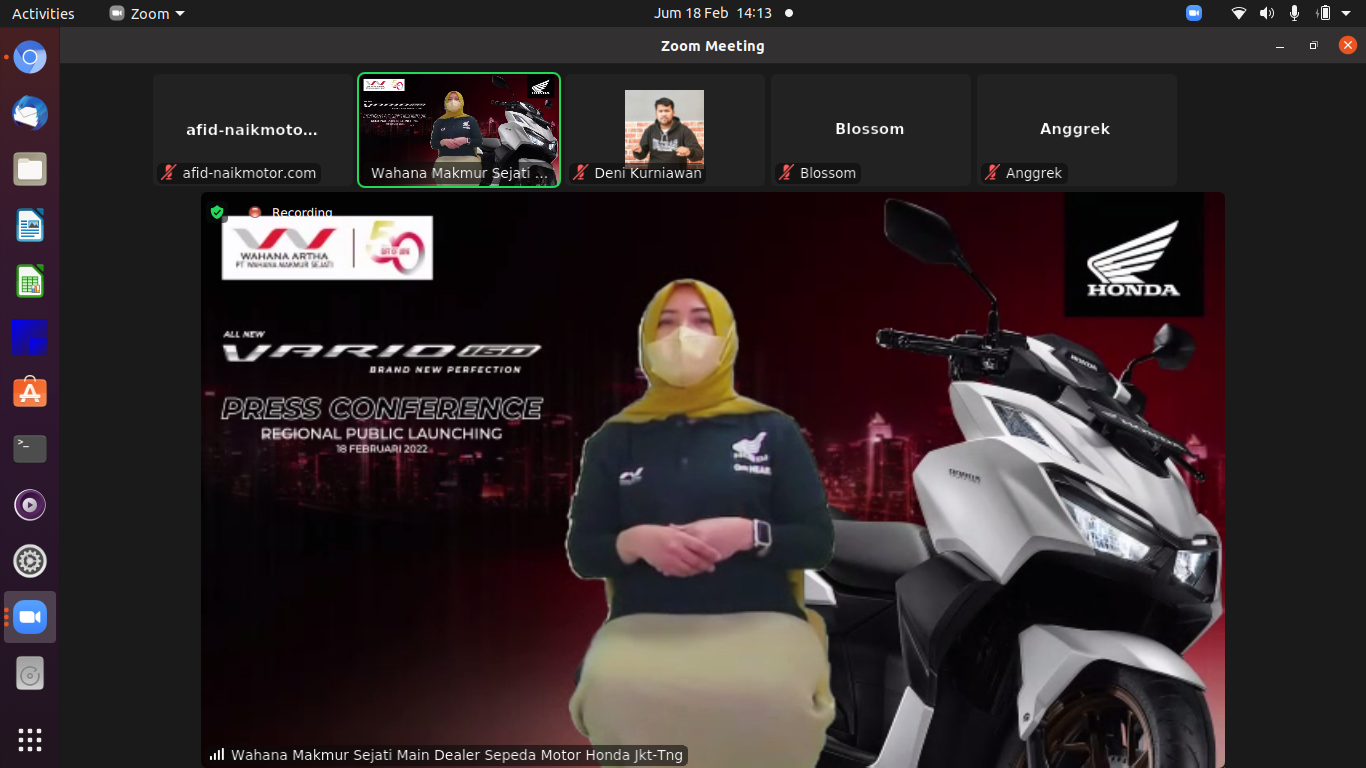Click the Wi-Fi network icon in top bar
The image size is (1366, 768).
[1239, 13]
